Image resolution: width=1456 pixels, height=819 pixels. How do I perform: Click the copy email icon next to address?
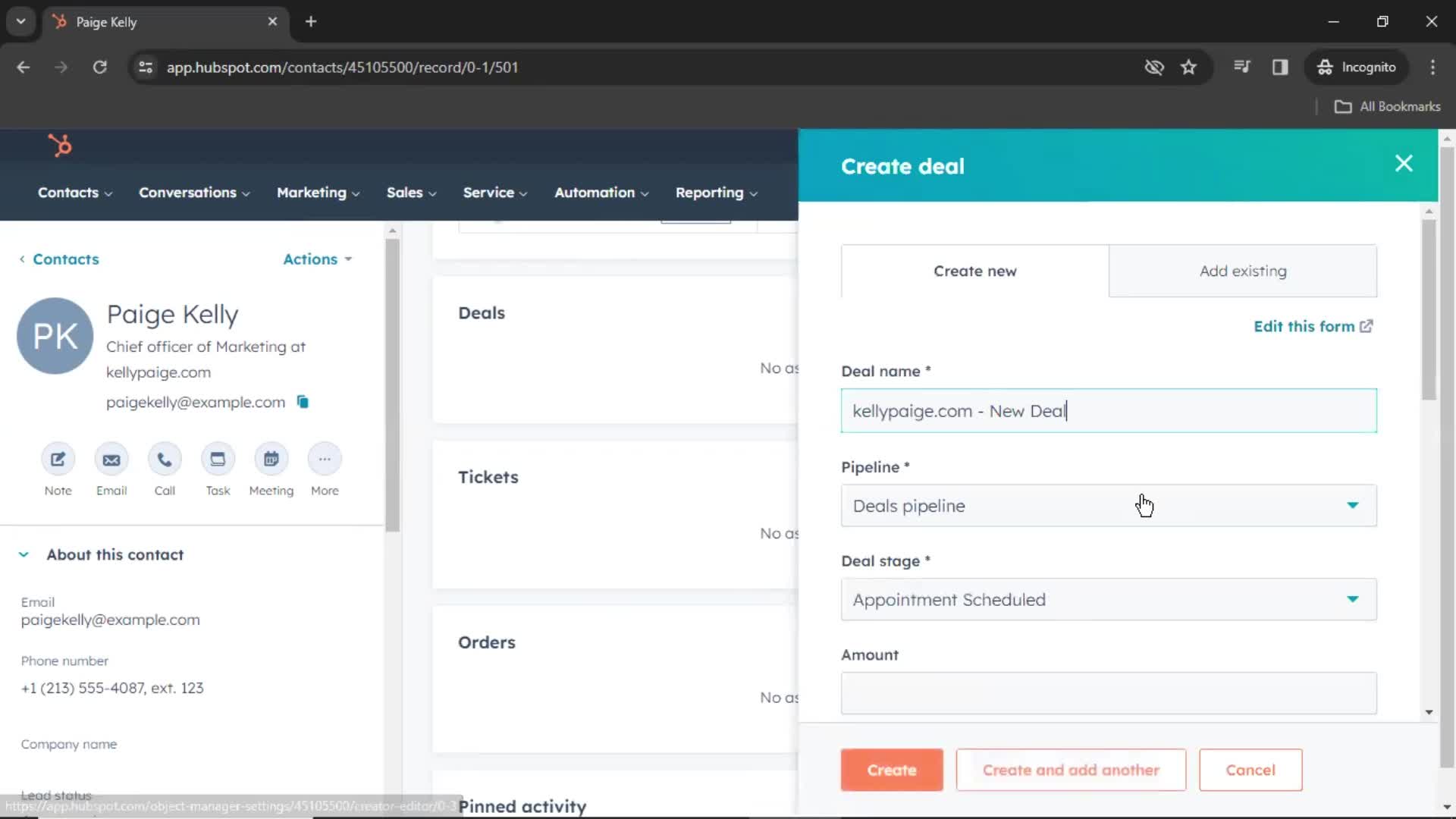point(303,401)
